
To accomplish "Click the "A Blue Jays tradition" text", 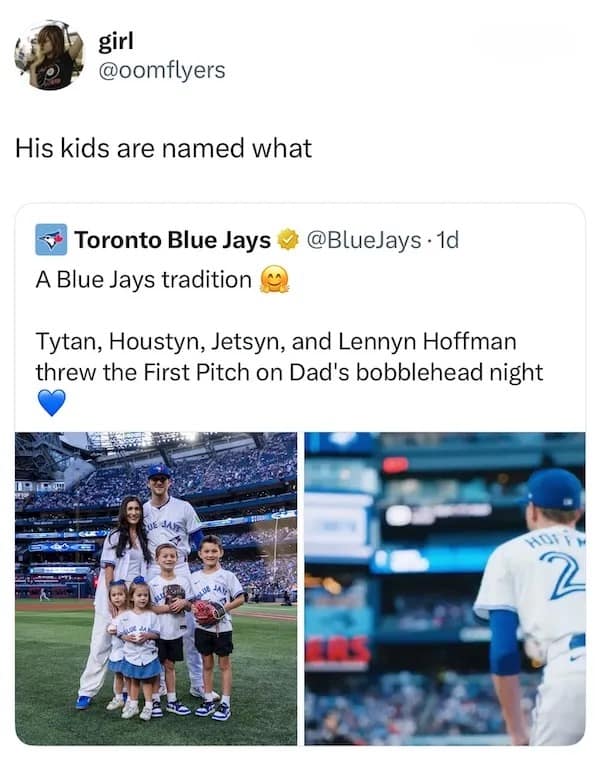I will click(x=144, y=279).
